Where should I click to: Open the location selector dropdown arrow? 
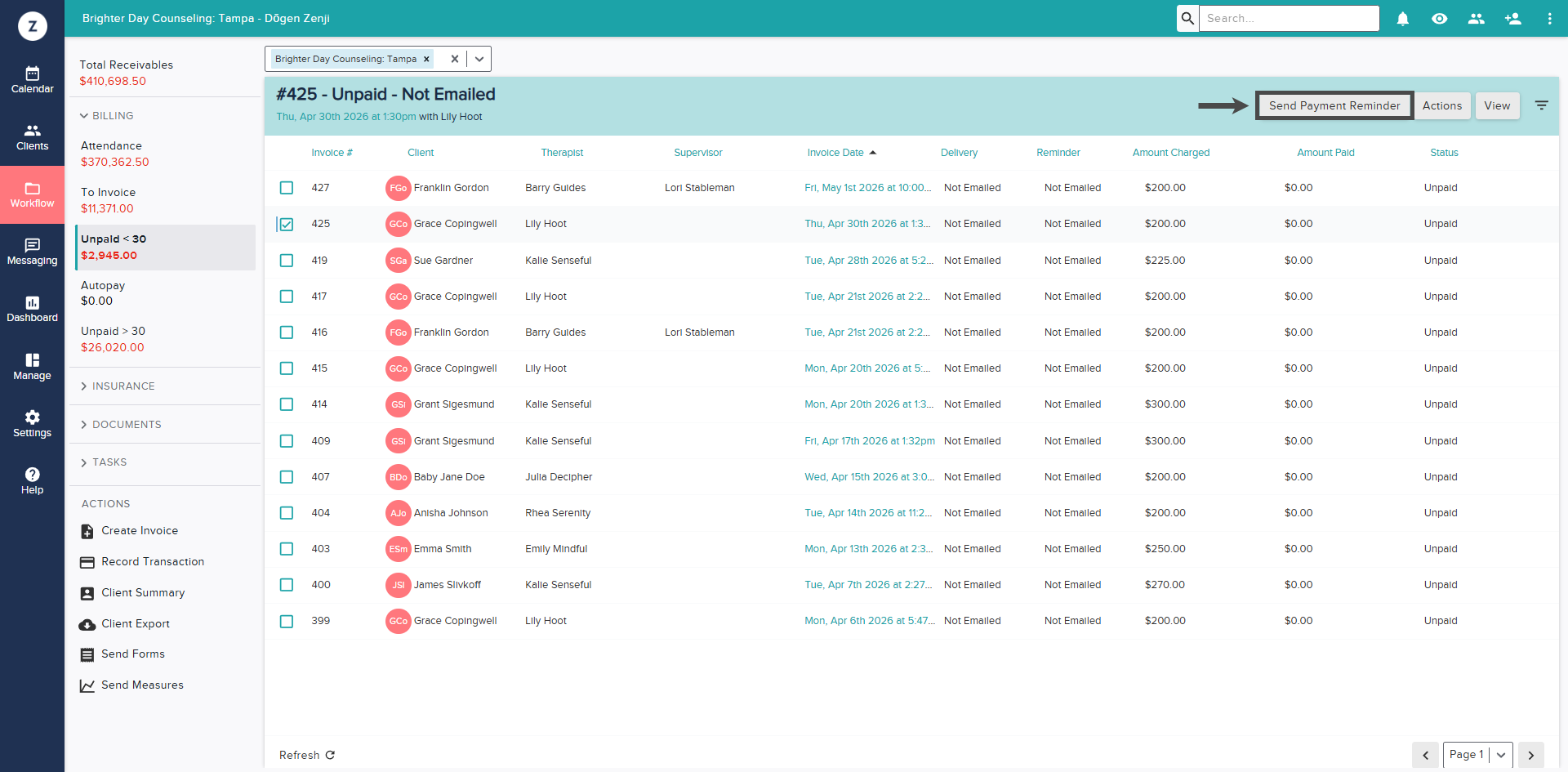479,59
